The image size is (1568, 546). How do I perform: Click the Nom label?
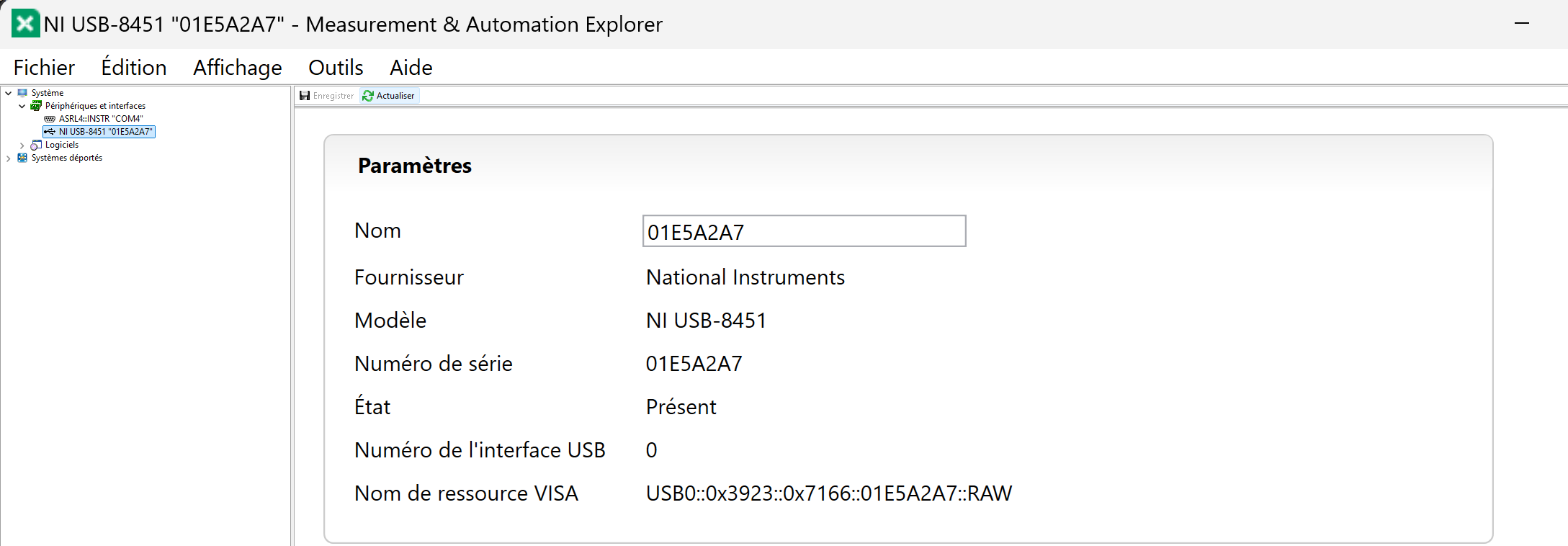pos(377,231)
